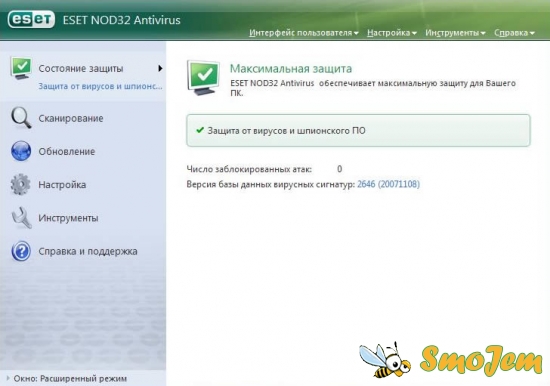The width and height of the screenshot is (550, 386).
Task: Click the ESET logo in header
Action: pos(31,19)
